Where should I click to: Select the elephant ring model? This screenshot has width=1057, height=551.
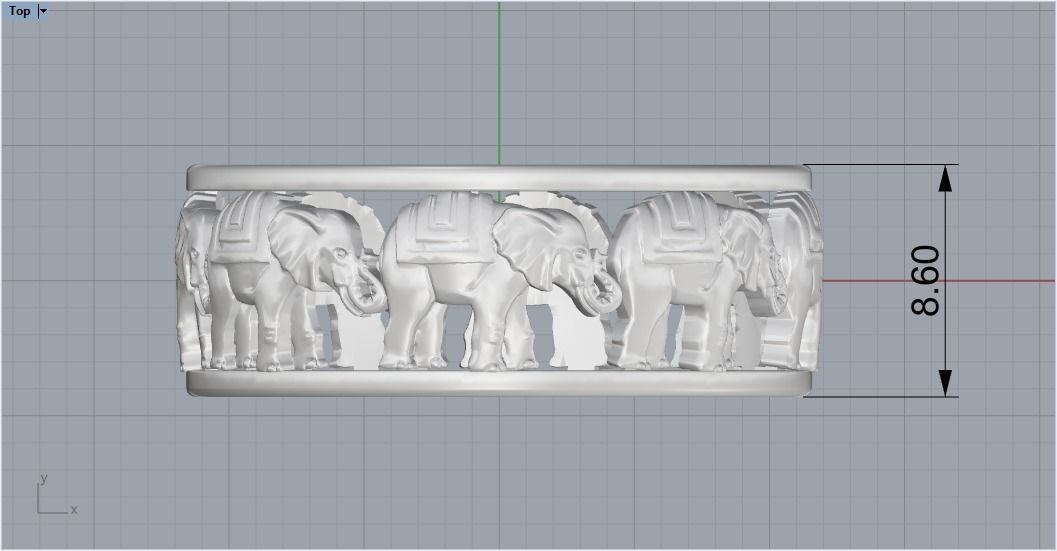coord(500,280)
